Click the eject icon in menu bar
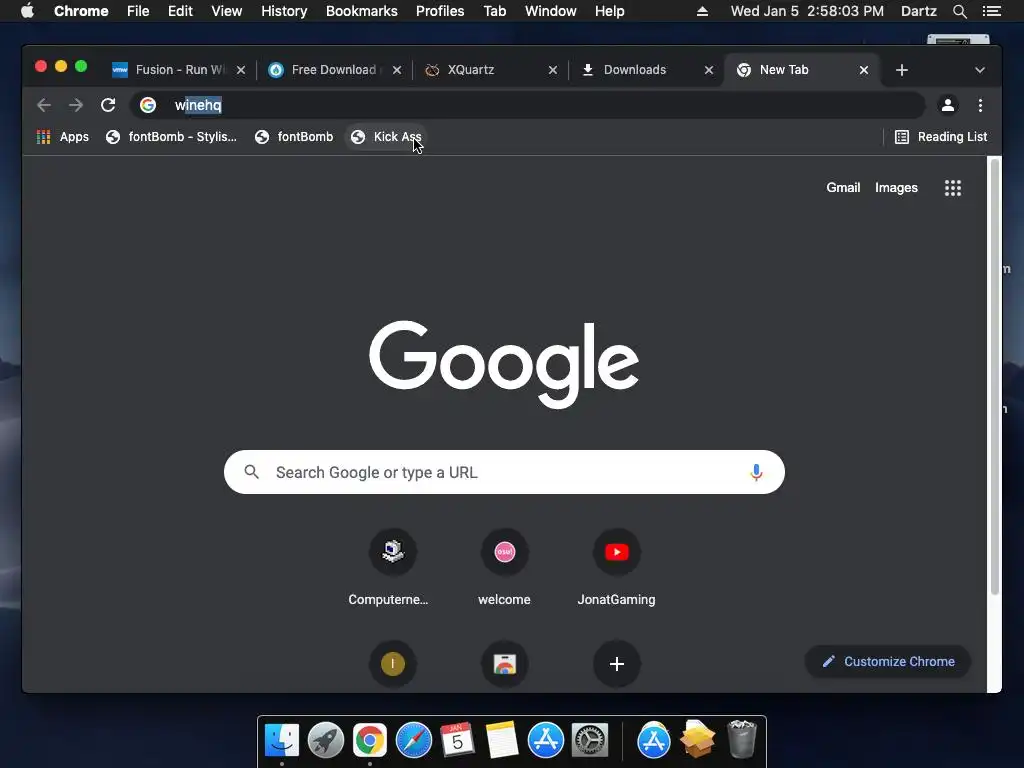 pyautogui.click(x=702, y=11)
